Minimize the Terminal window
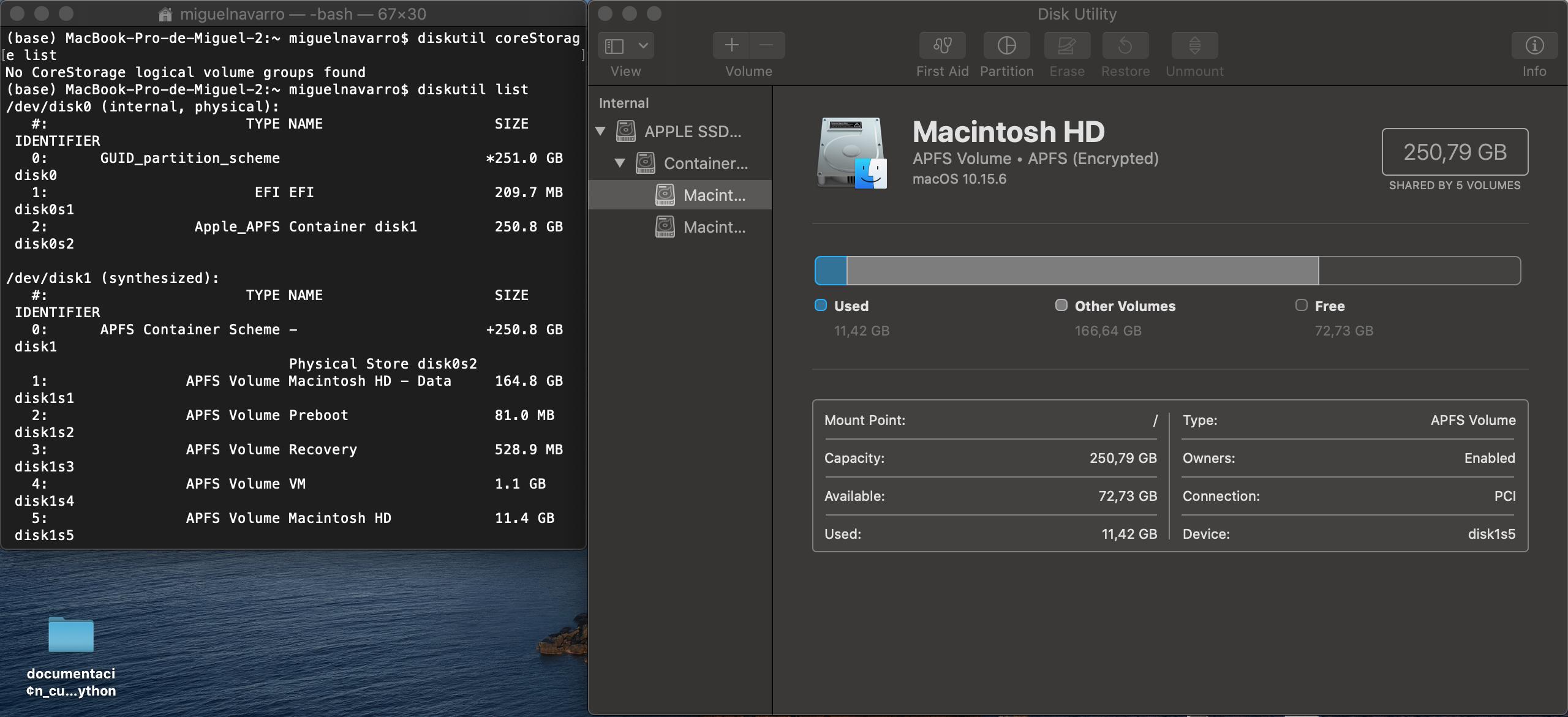Screen dimensions: 1568x717 pos(42,13)
